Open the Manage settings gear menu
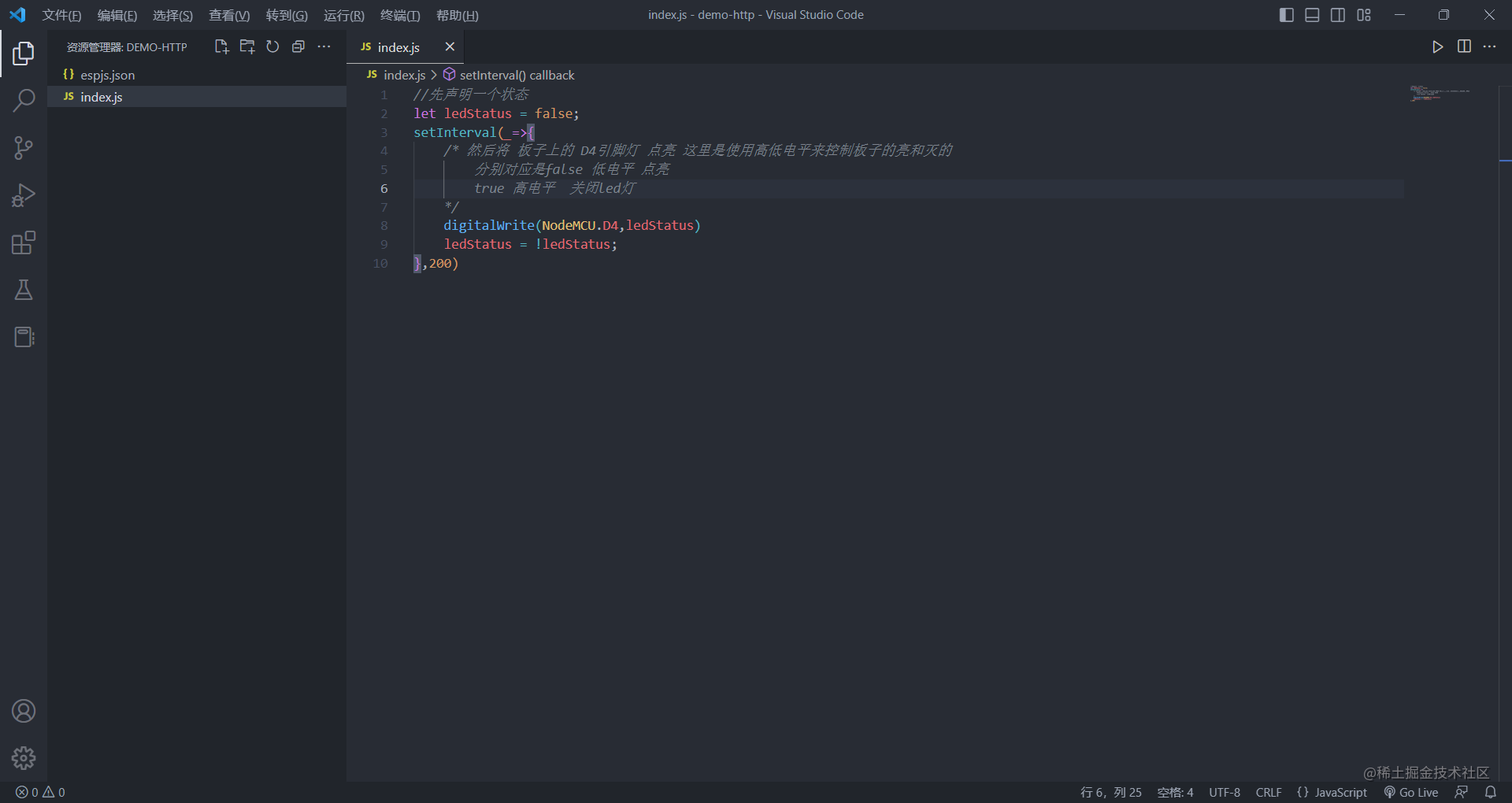The height and width of the screenshot is (803, 1512). coord(24,758)
